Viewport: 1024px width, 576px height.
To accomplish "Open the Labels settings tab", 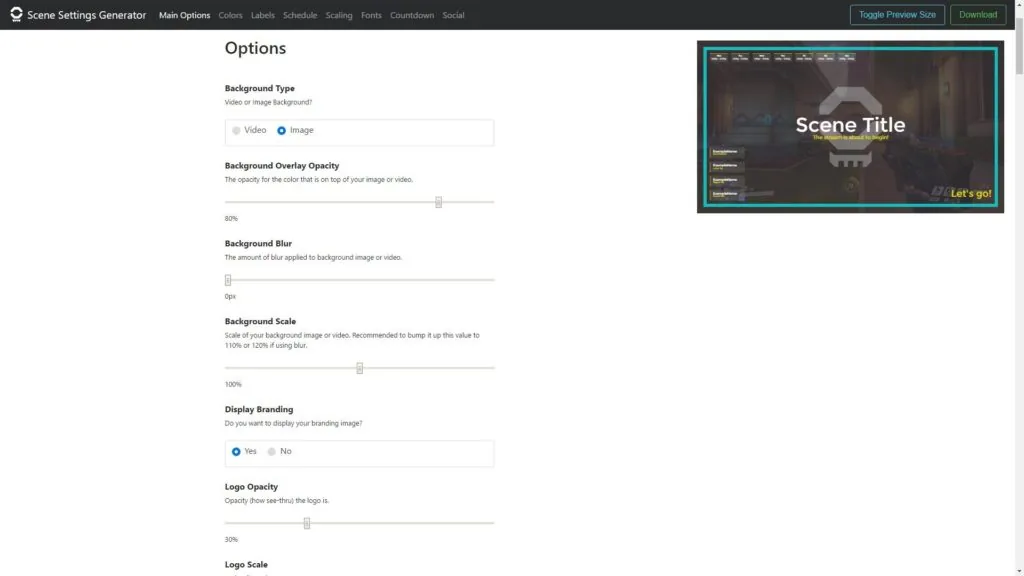I will 262,15.
